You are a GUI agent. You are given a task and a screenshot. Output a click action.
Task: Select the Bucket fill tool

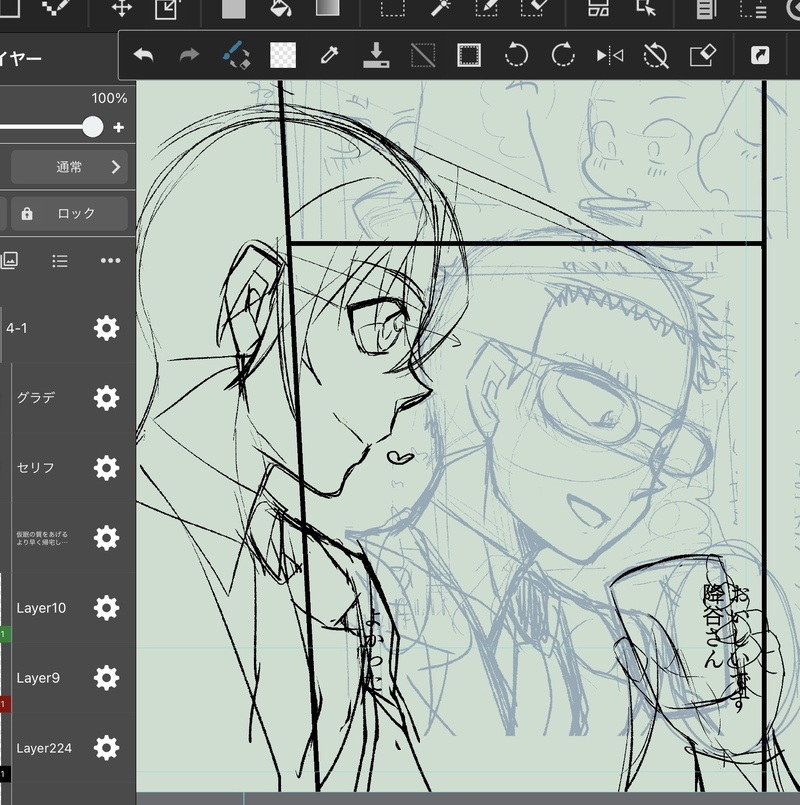280,8
